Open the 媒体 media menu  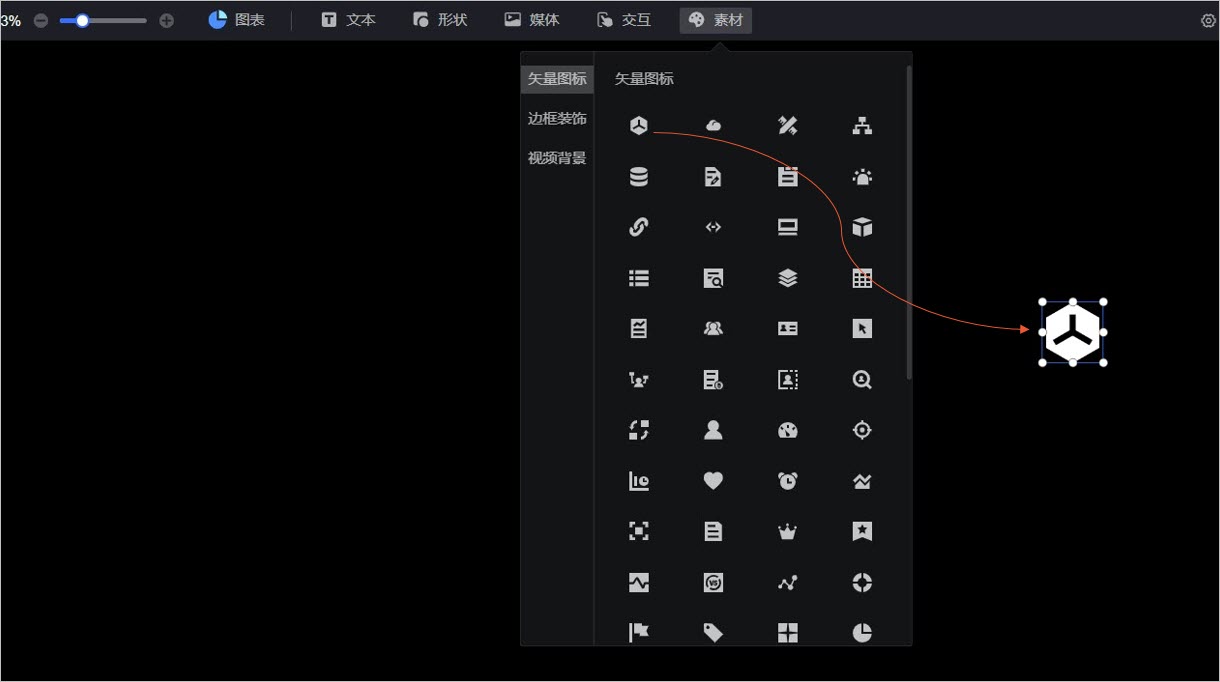[x=532, y=20]
